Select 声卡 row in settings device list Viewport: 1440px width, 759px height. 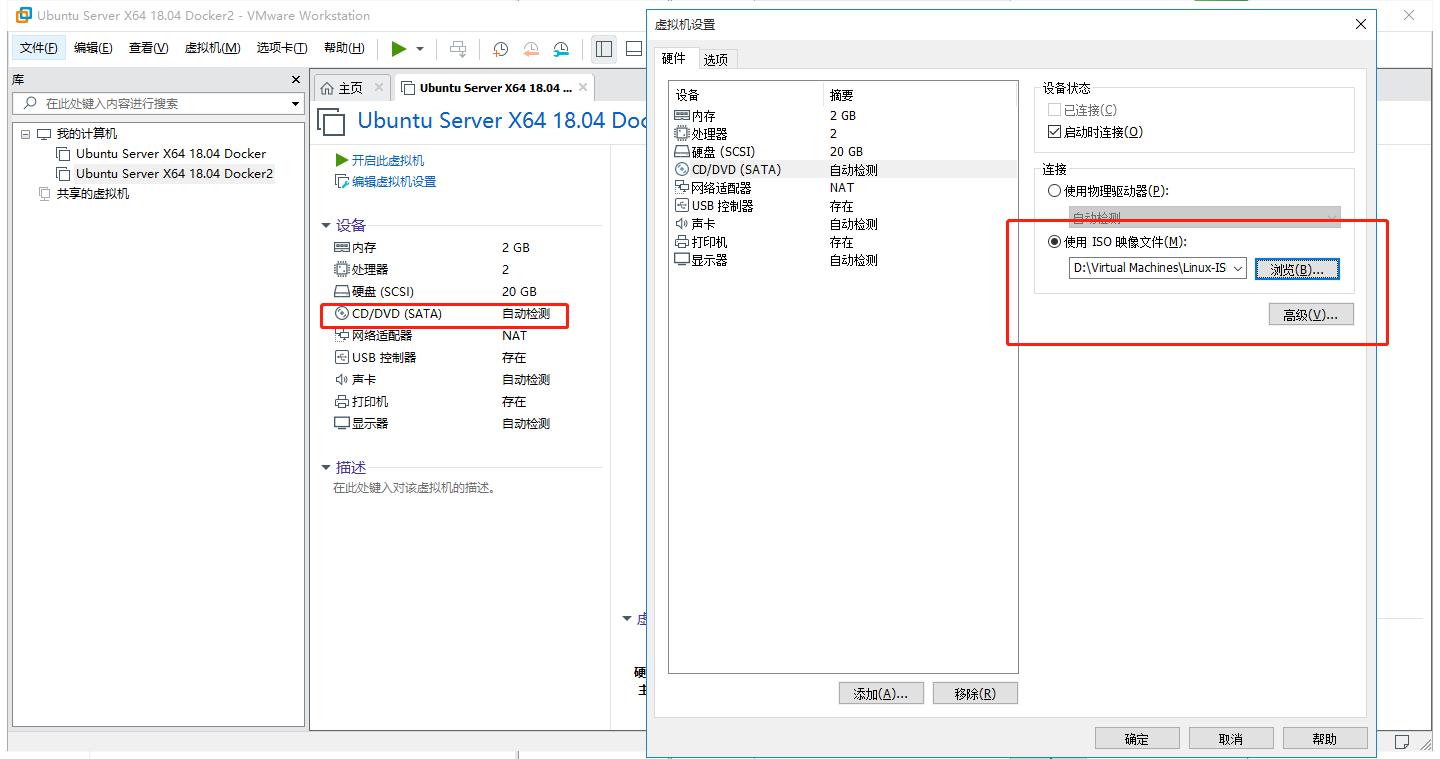click(843, 224)
